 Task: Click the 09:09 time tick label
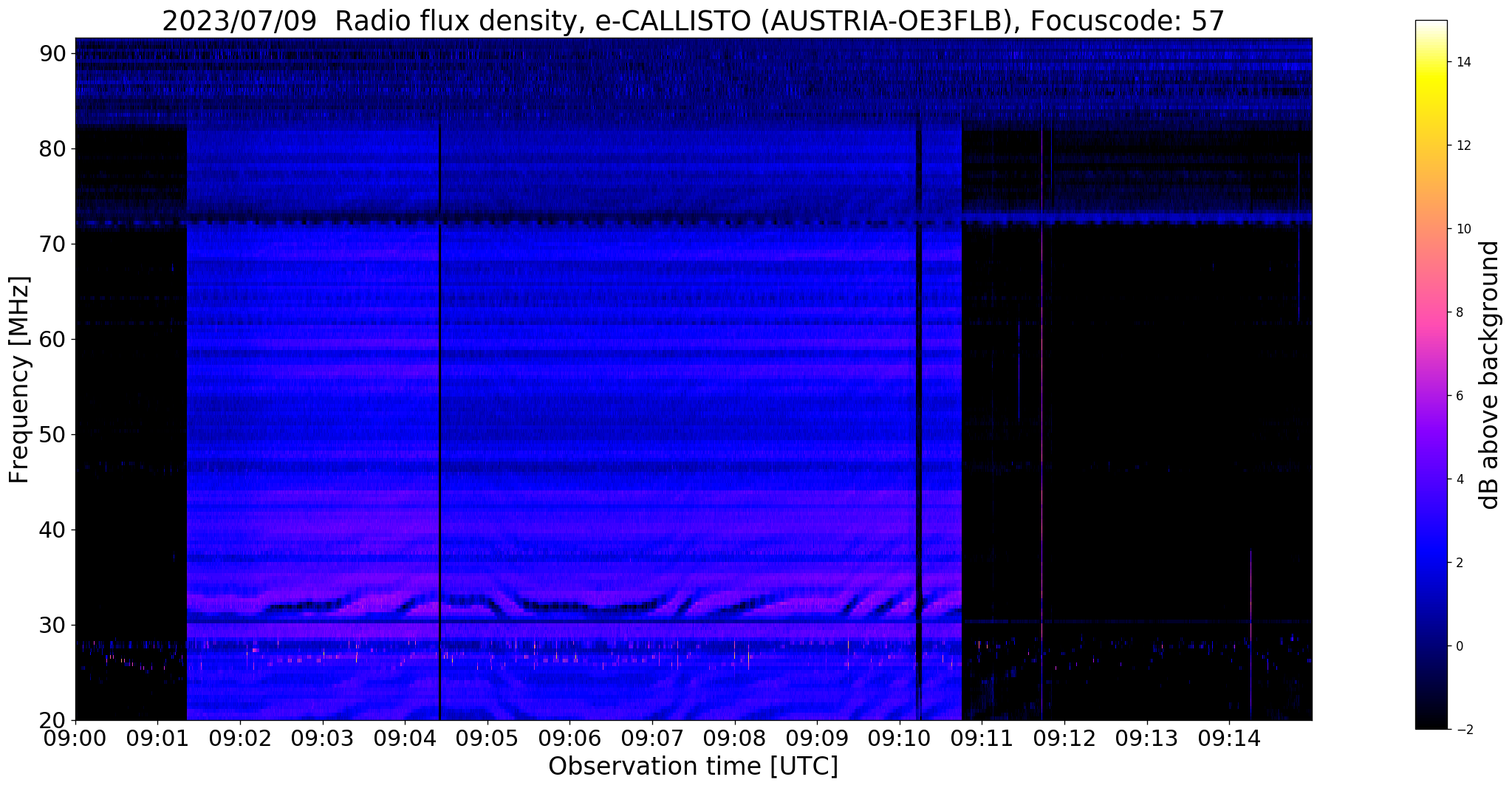tap(817, 739)
